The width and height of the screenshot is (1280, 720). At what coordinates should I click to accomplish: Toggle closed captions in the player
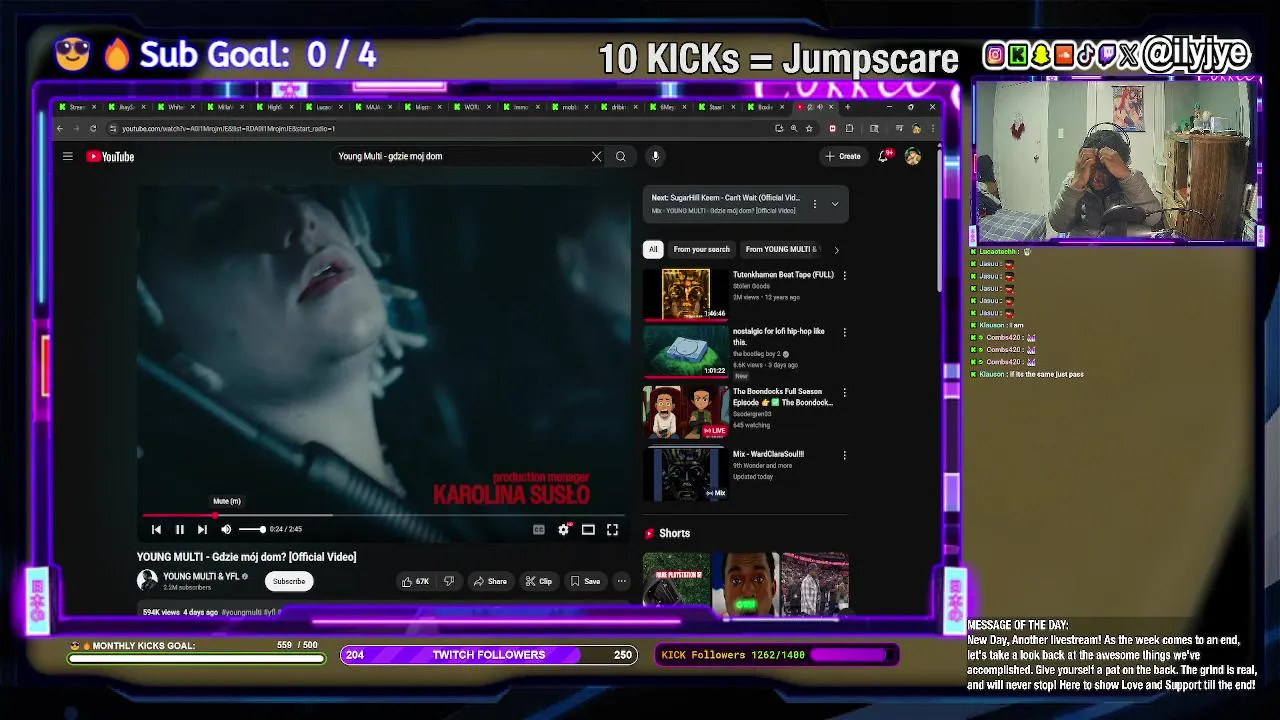click(539, 529)
